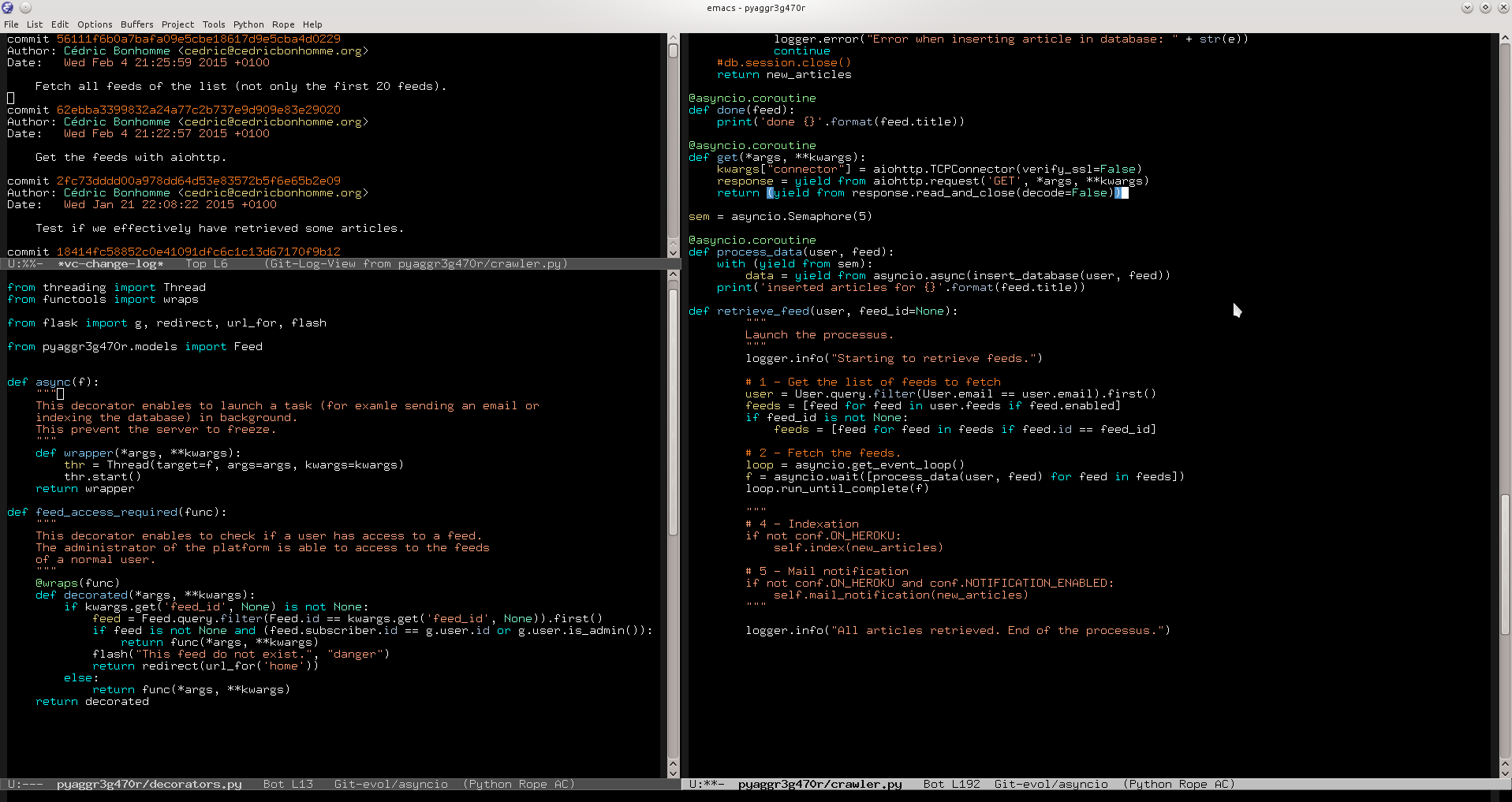
Task: Click the emacs application icon in title bar
Action: point(8,8)
